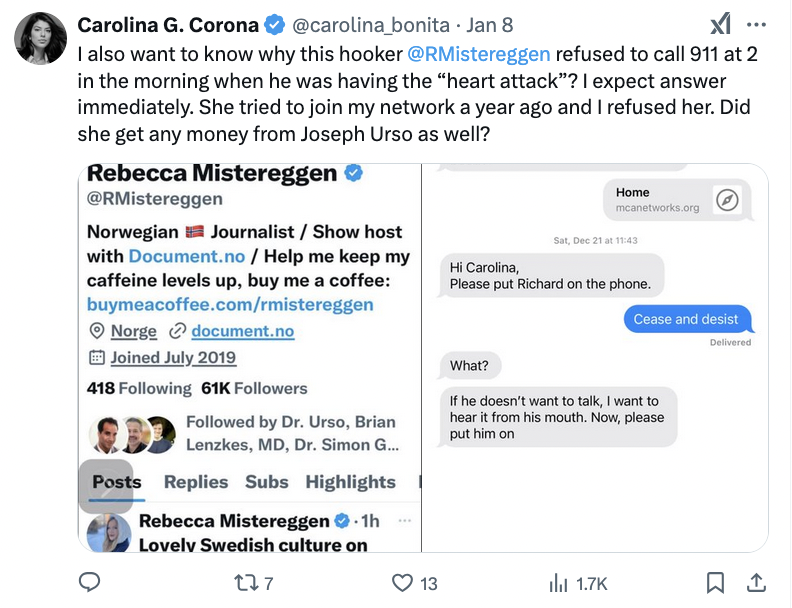792x608 pixels.
Task: Open the three-dot more options menu
Action: coord(757,25)
